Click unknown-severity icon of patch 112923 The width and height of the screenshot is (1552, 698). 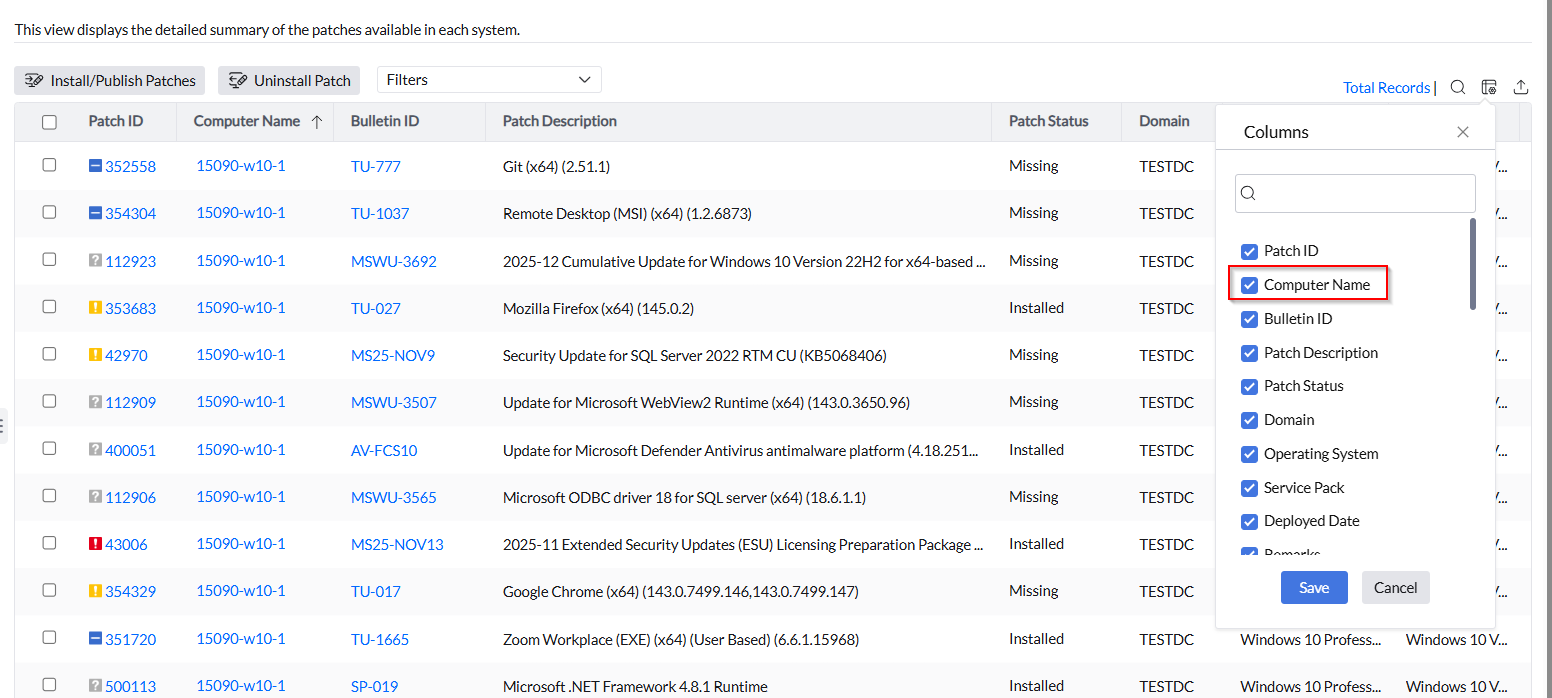(96, 260)
